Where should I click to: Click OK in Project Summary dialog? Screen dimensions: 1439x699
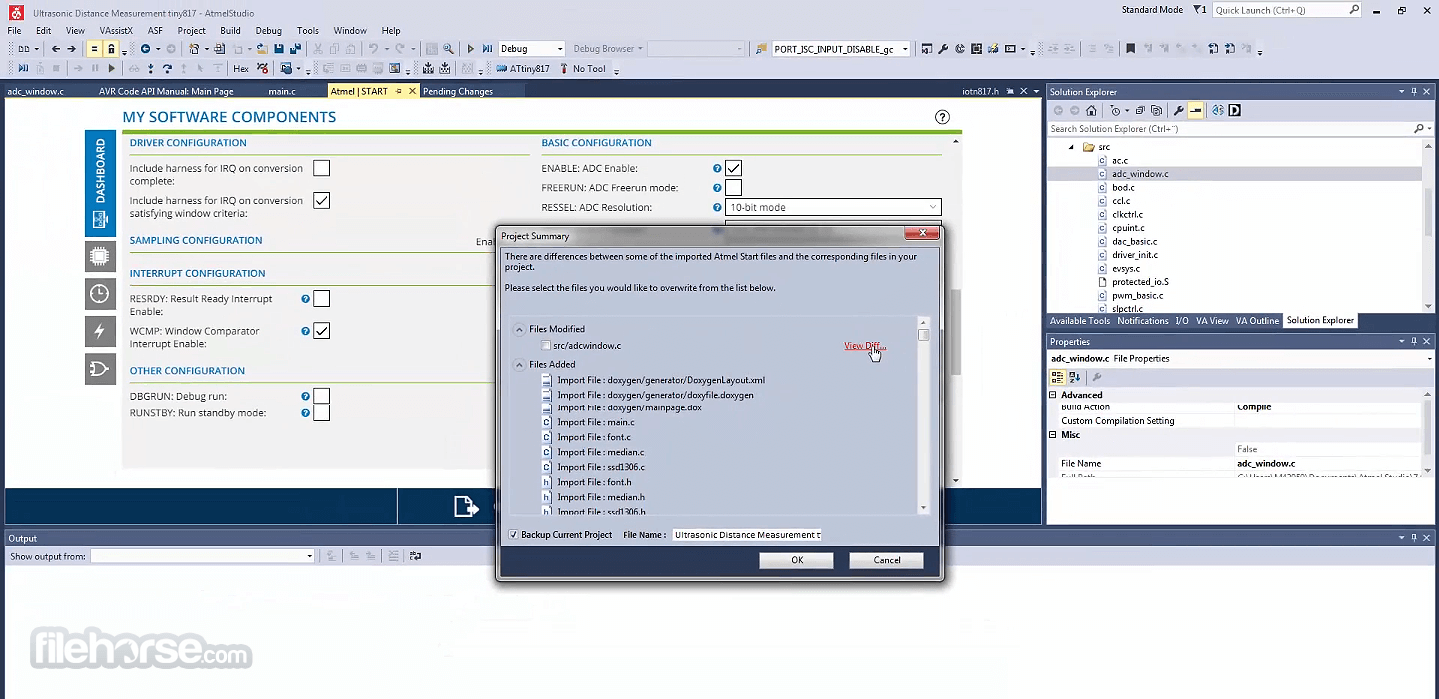coord(797,560)
